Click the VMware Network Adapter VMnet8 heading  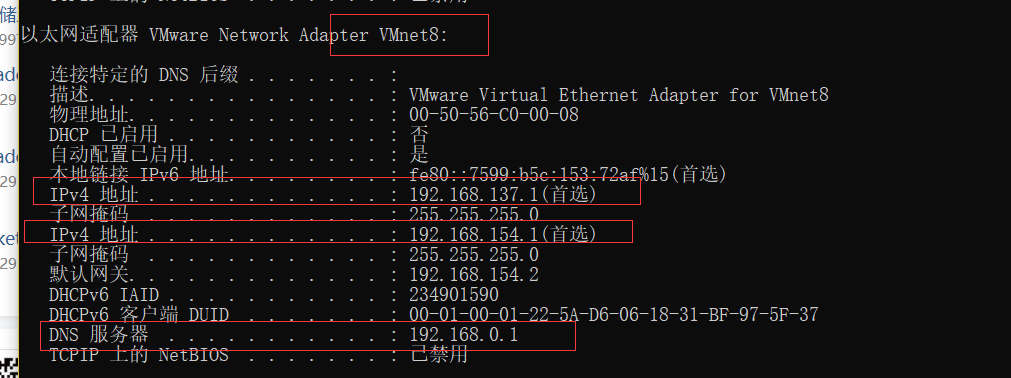coord(234,34)
